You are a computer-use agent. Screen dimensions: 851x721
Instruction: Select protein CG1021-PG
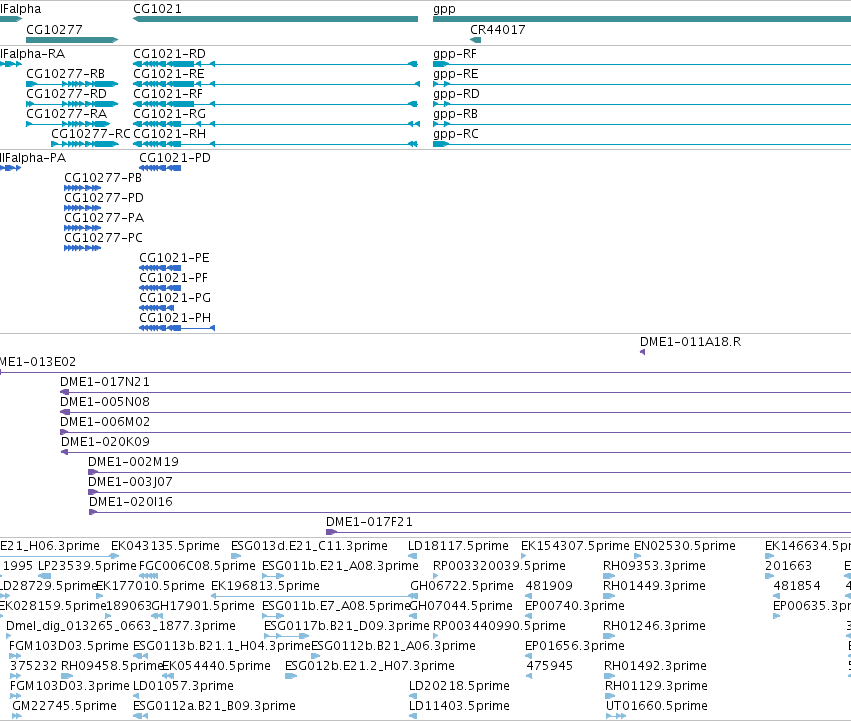(x=157, y=308)
